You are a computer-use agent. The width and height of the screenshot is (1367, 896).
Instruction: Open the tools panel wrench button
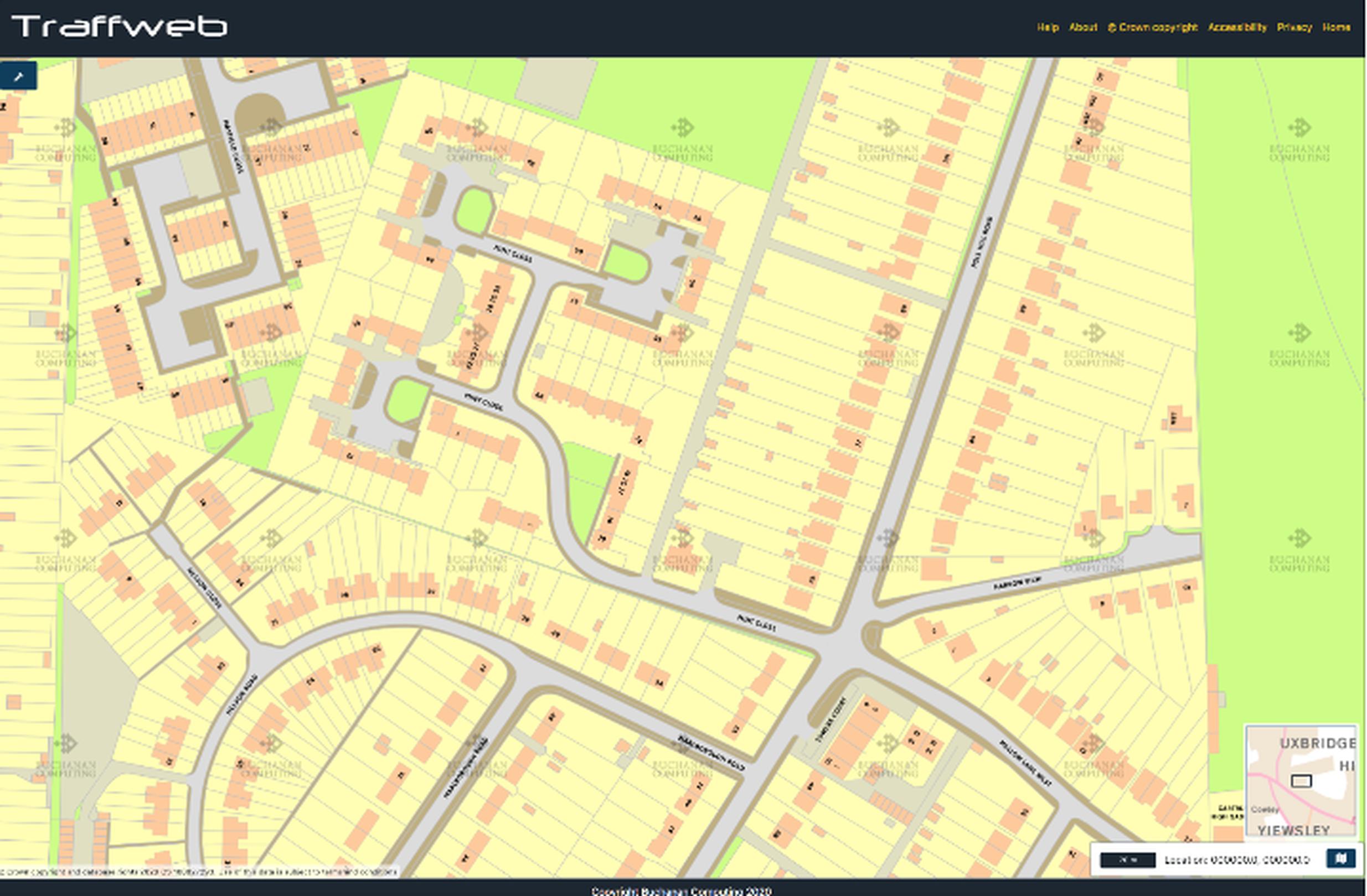(18, 76)
